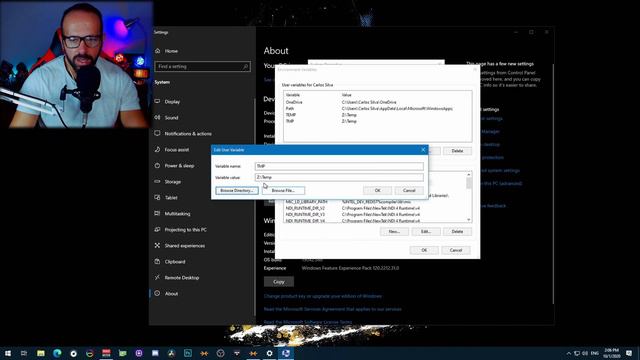Image resolution: width=640 pixels, height=360 pixels.
Task: Click scroll up arrow of system variables list
Action: tap(469, 175)
